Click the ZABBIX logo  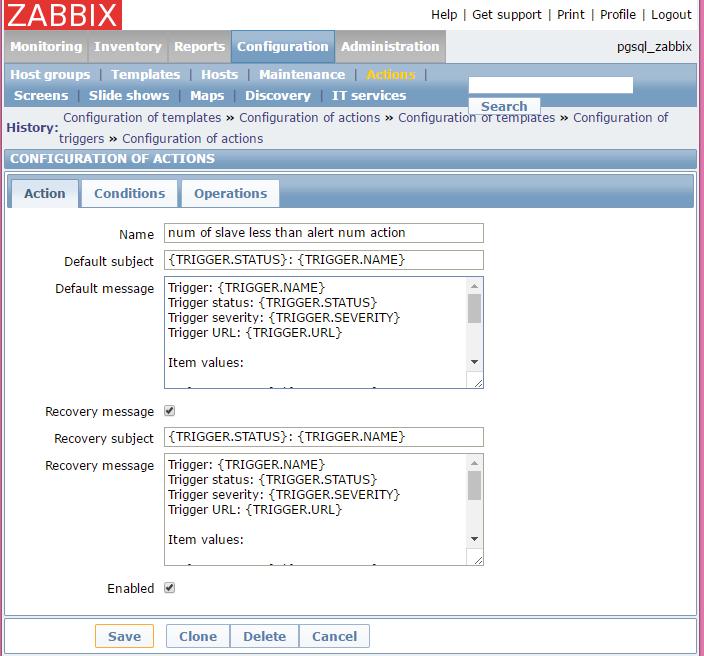pyautogui.click(x=63, y=16)
